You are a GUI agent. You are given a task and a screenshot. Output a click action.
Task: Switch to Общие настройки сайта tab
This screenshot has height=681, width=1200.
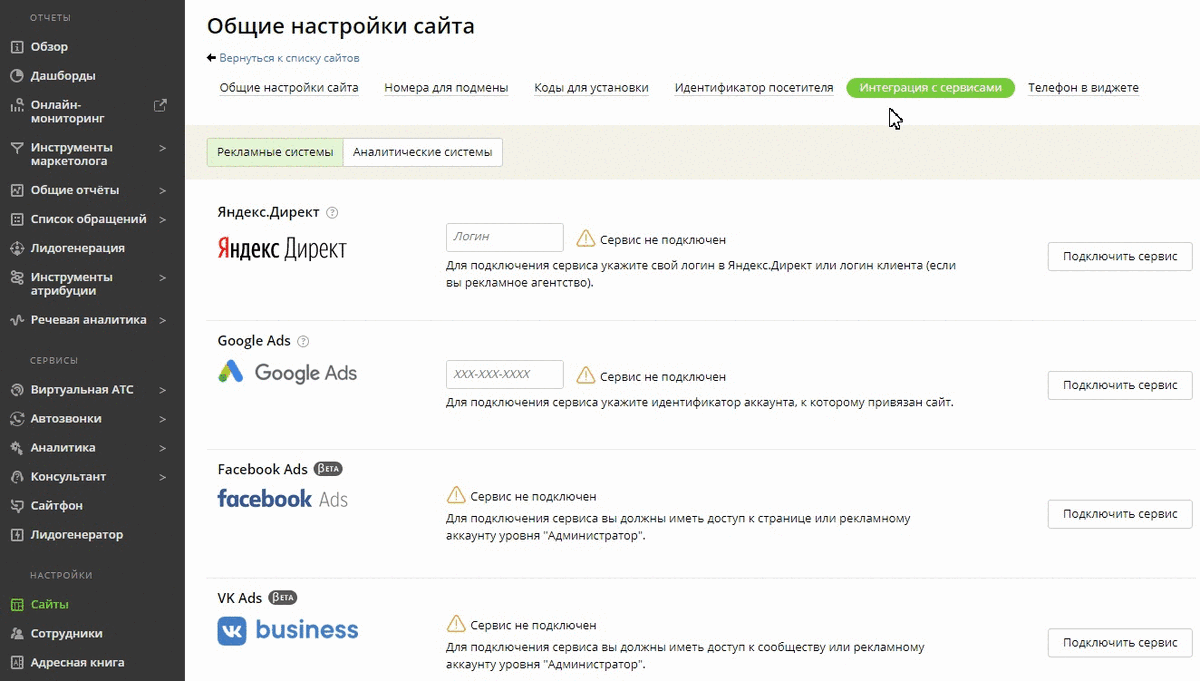289,88
